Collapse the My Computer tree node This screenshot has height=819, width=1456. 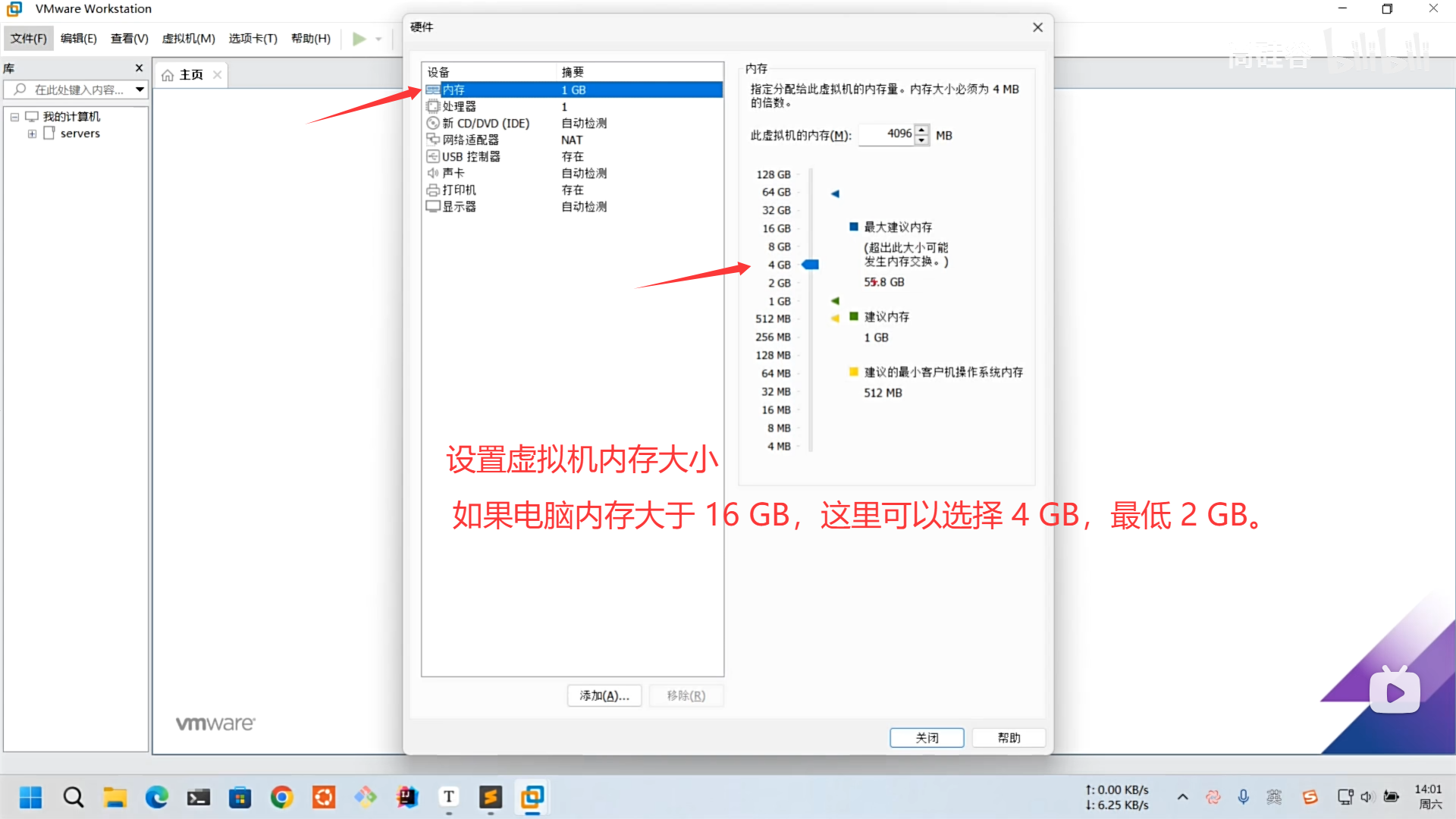[14, 117]
